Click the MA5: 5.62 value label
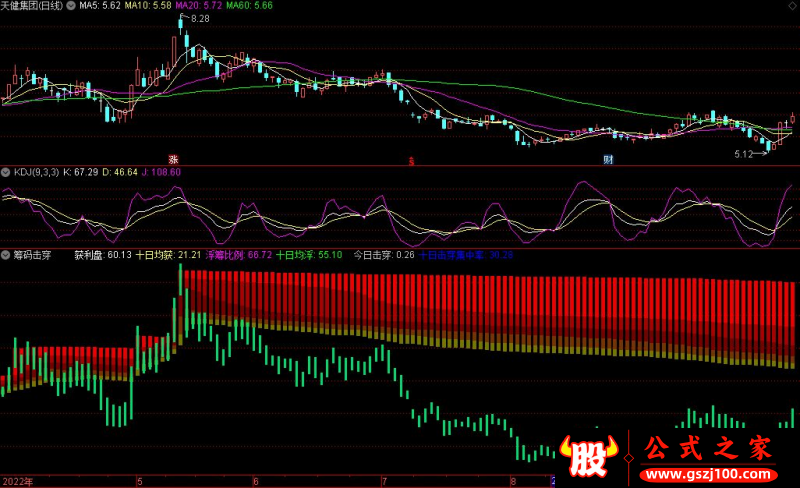 (x=100, y=6)
